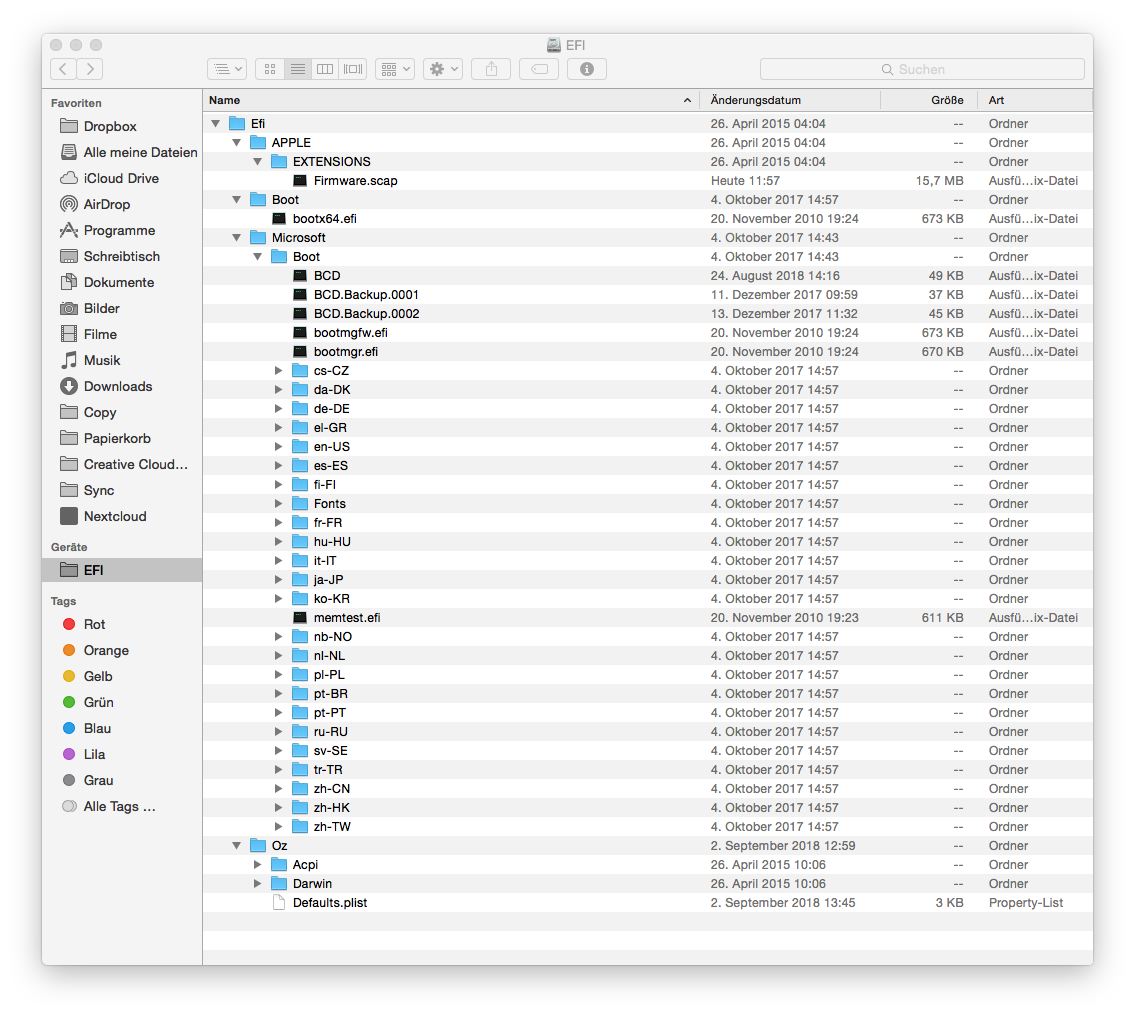This screenshot has width=1135, height=1015.
Task: Expand the en-US folder
Action: 279,447
